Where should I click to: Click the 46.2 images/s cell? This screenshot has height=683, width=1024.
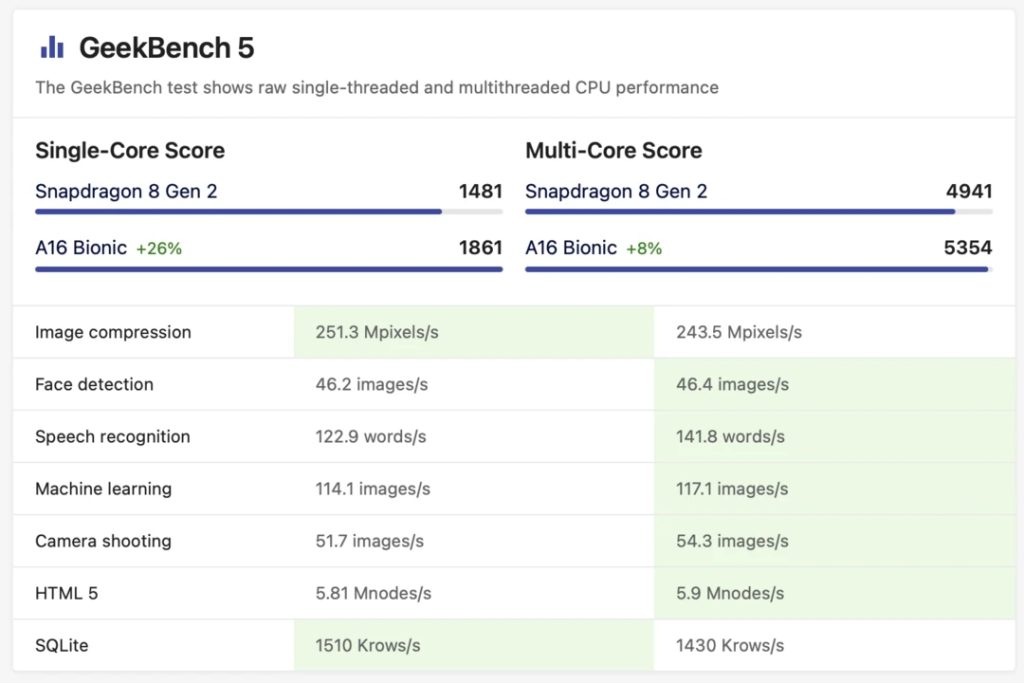pos(474,384)
